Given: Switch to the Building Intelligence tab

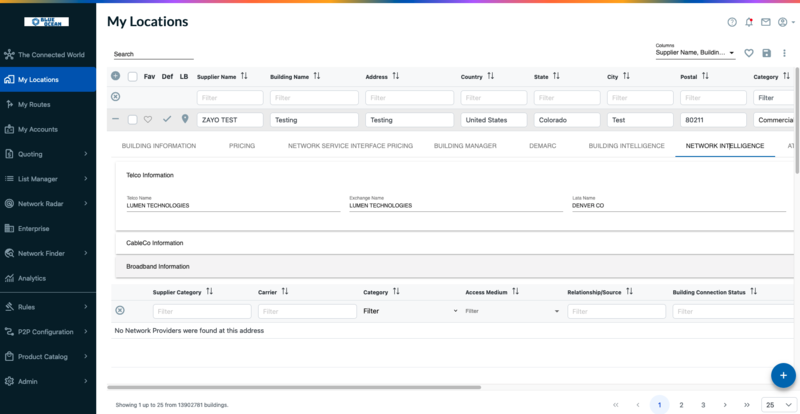Looking at the screenshot, I should click(x=626, y=146).
